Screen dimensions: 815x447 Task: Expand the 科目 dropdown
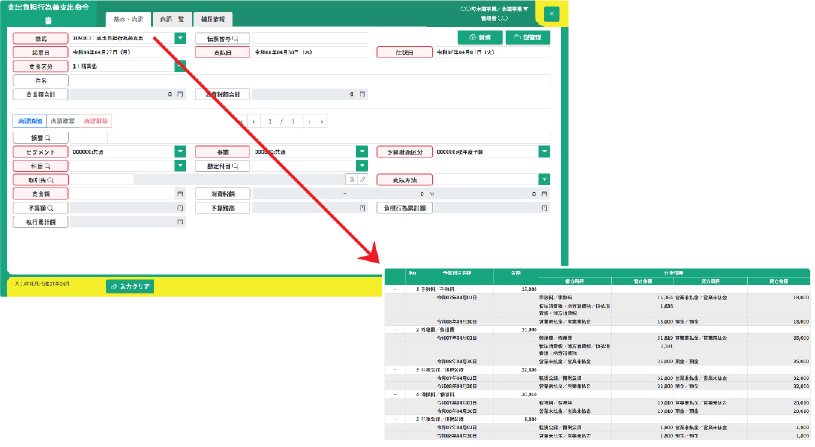point(180,166)
